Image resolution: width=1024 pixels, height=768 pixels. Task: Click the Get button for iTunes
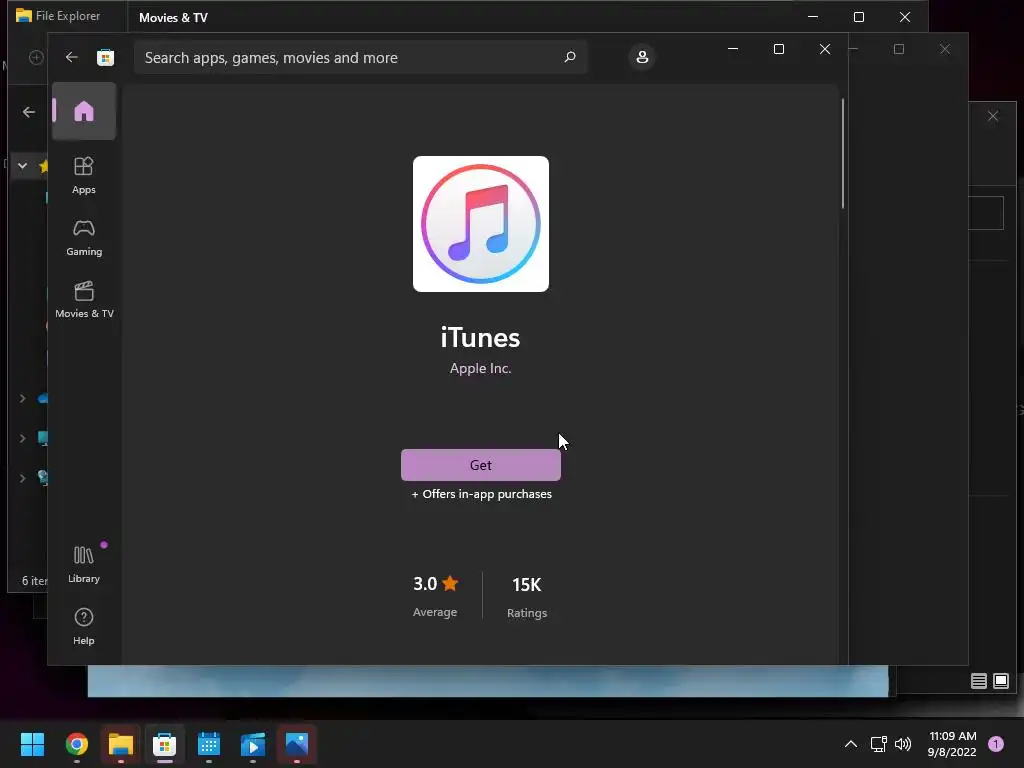tap(481, 465)
